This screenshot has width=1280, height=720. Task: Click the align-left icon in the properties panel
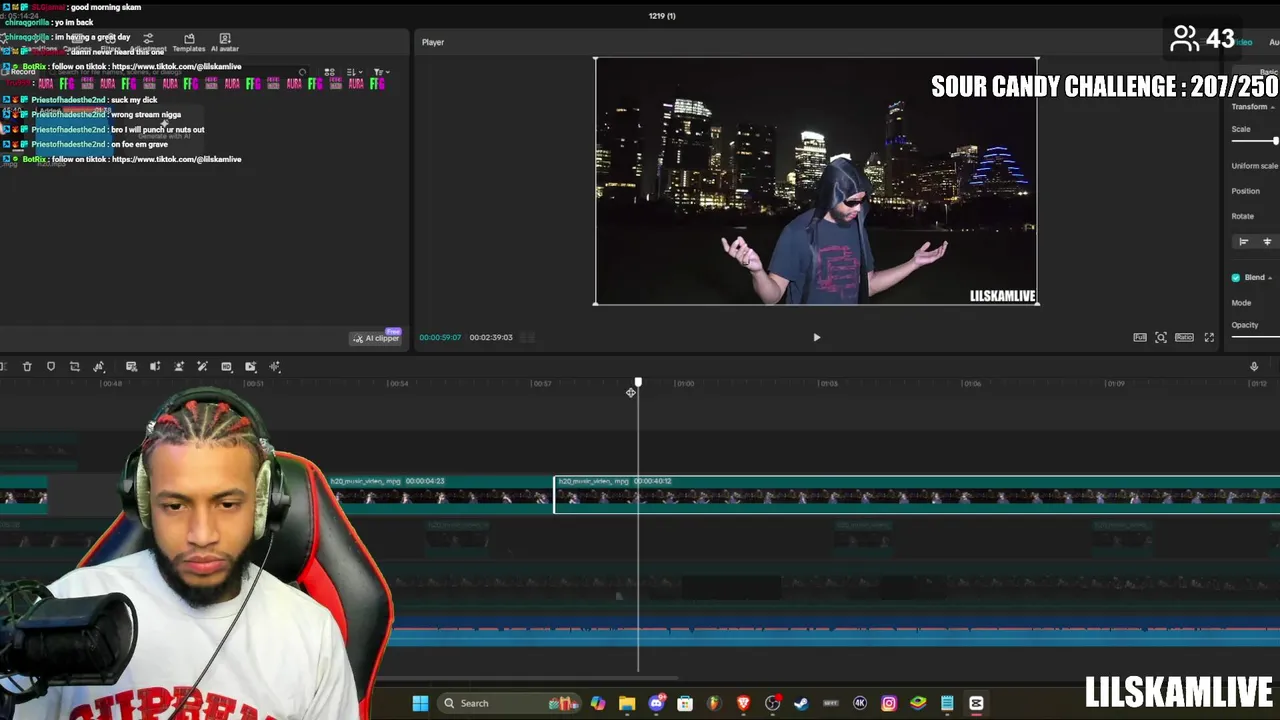coord(1243,242)
